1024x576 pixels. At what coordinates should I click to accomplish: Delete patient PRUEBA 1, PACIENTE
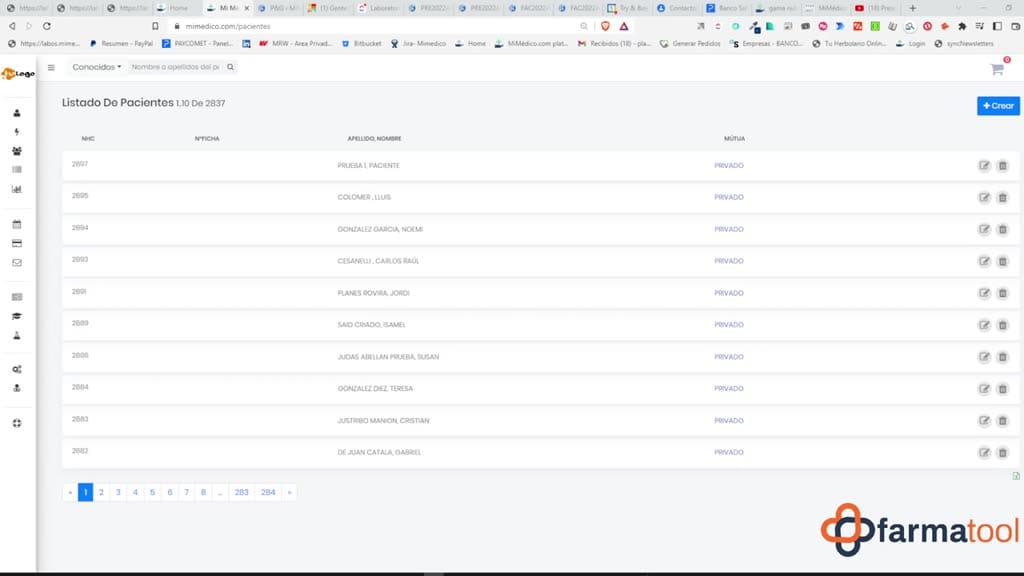click(1002, 166)
